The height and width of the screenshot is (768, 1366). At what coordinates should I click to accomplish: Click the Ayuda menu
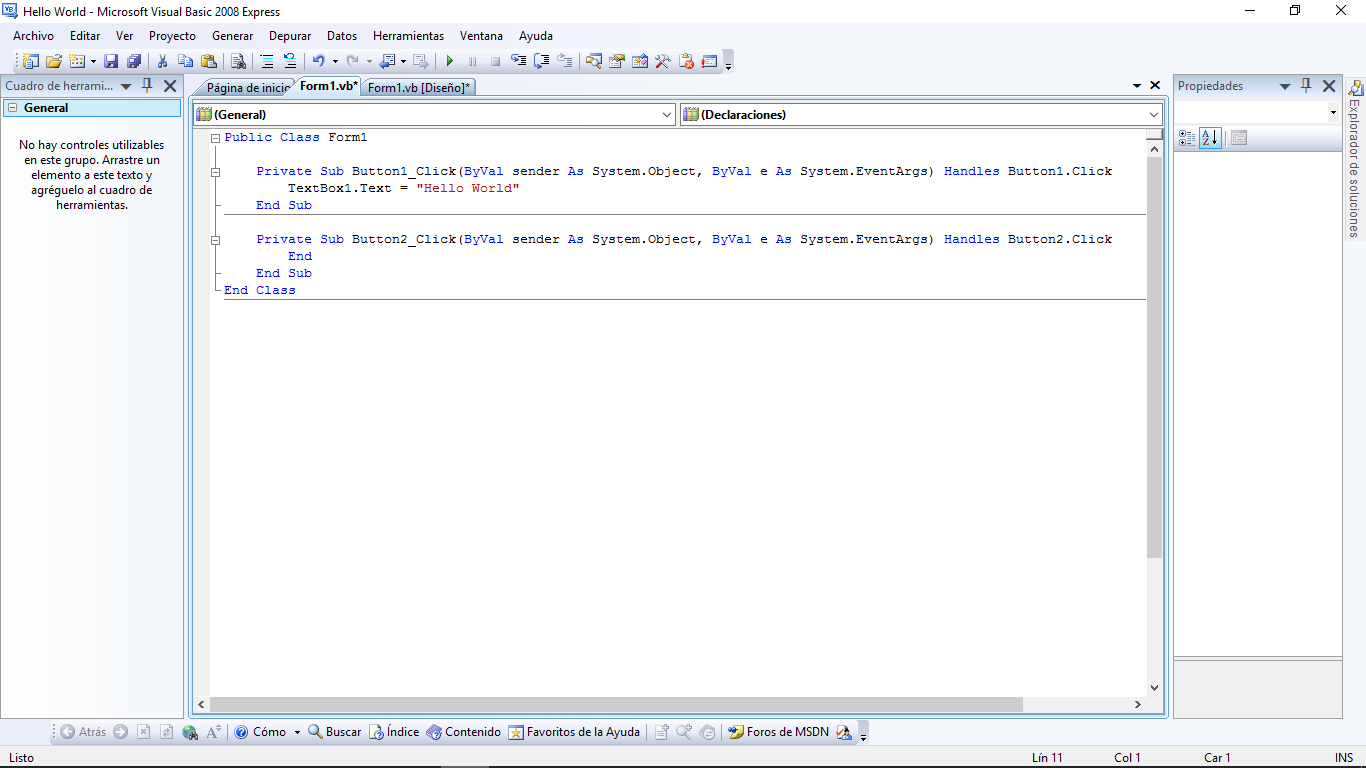point(536,36)
